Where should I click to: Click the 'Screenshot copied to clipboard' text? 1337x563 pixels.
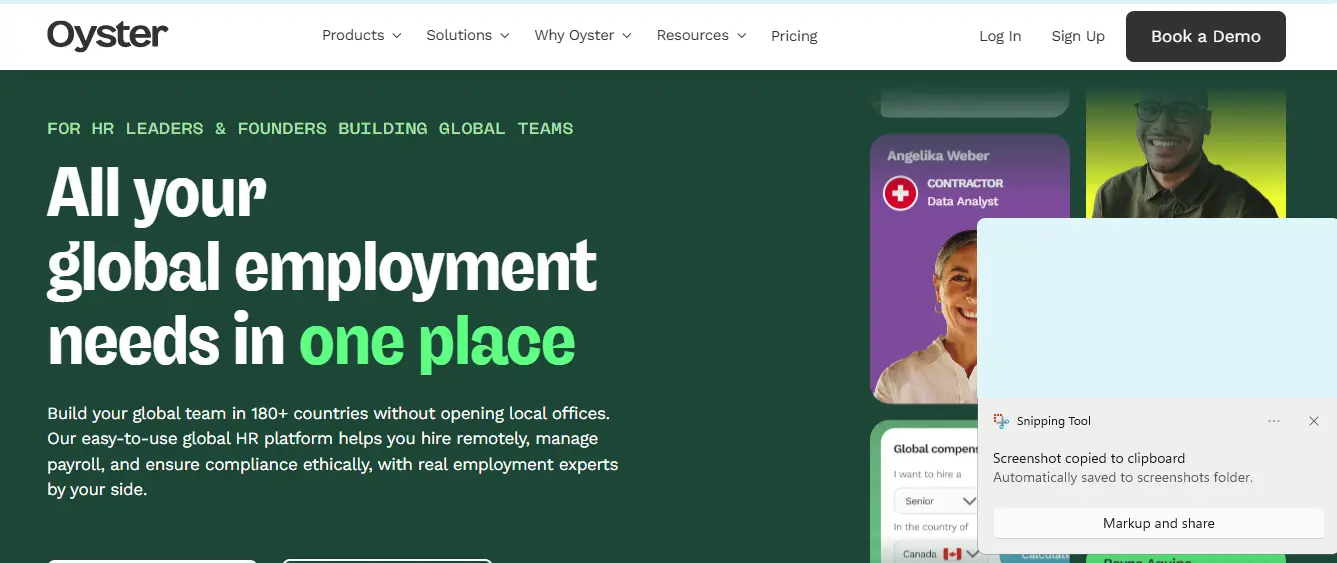point(1089,458)
